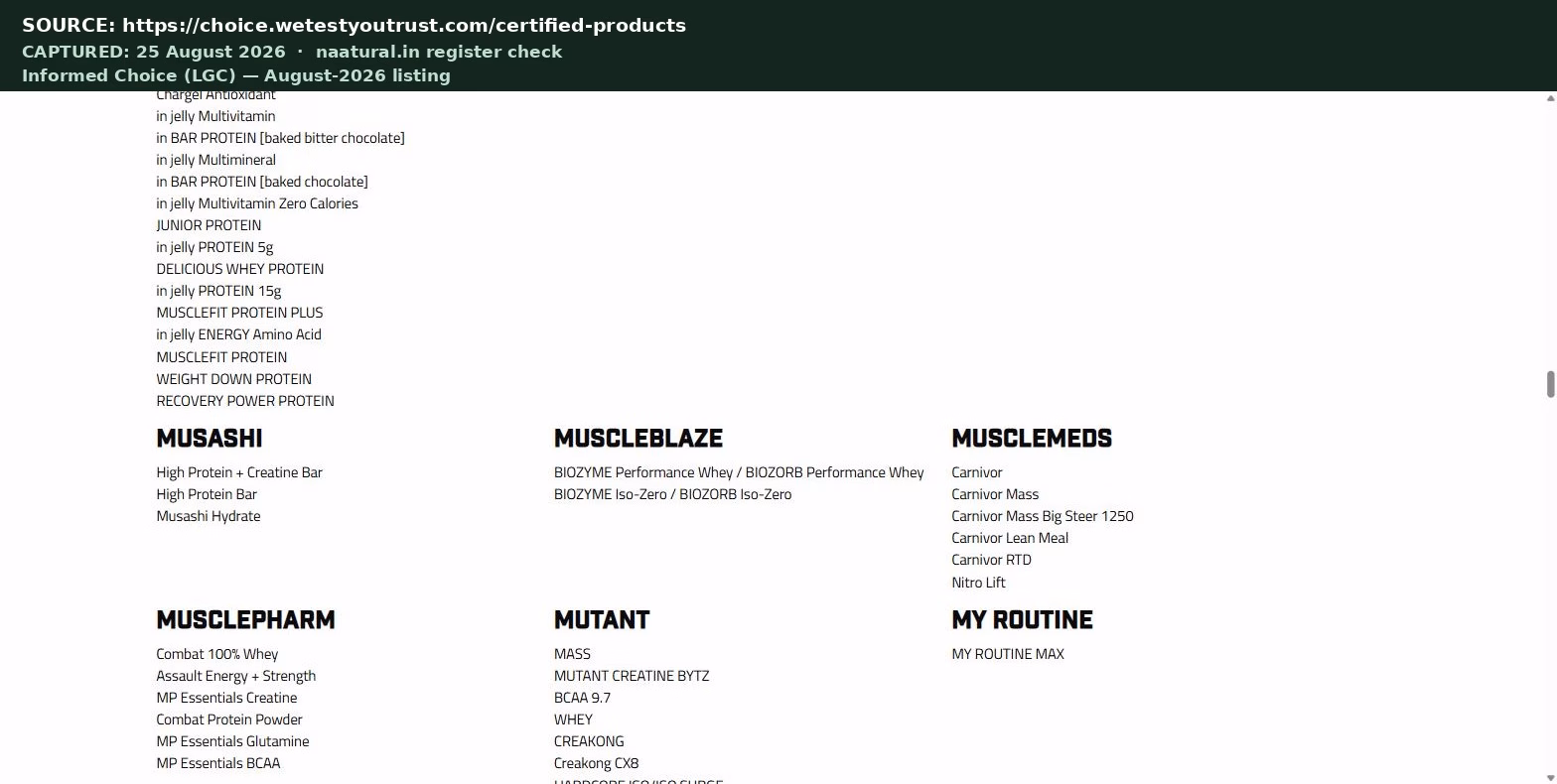Select the MY ROUTINE MAX product
This screenshot has width=1557, height=784.
1008,654
